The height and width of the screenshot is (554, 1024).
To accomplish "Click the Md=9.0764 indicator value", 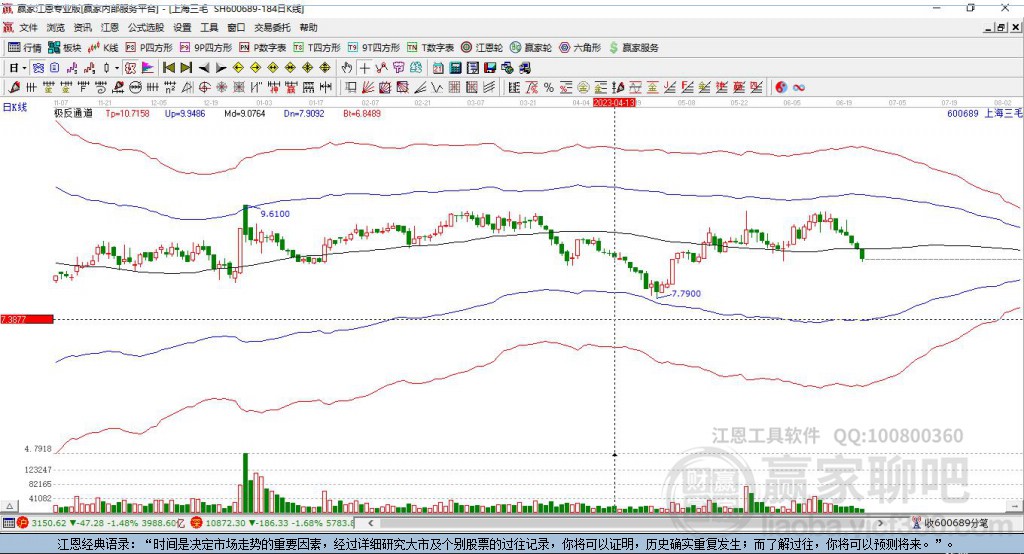I will pos(245,113).
